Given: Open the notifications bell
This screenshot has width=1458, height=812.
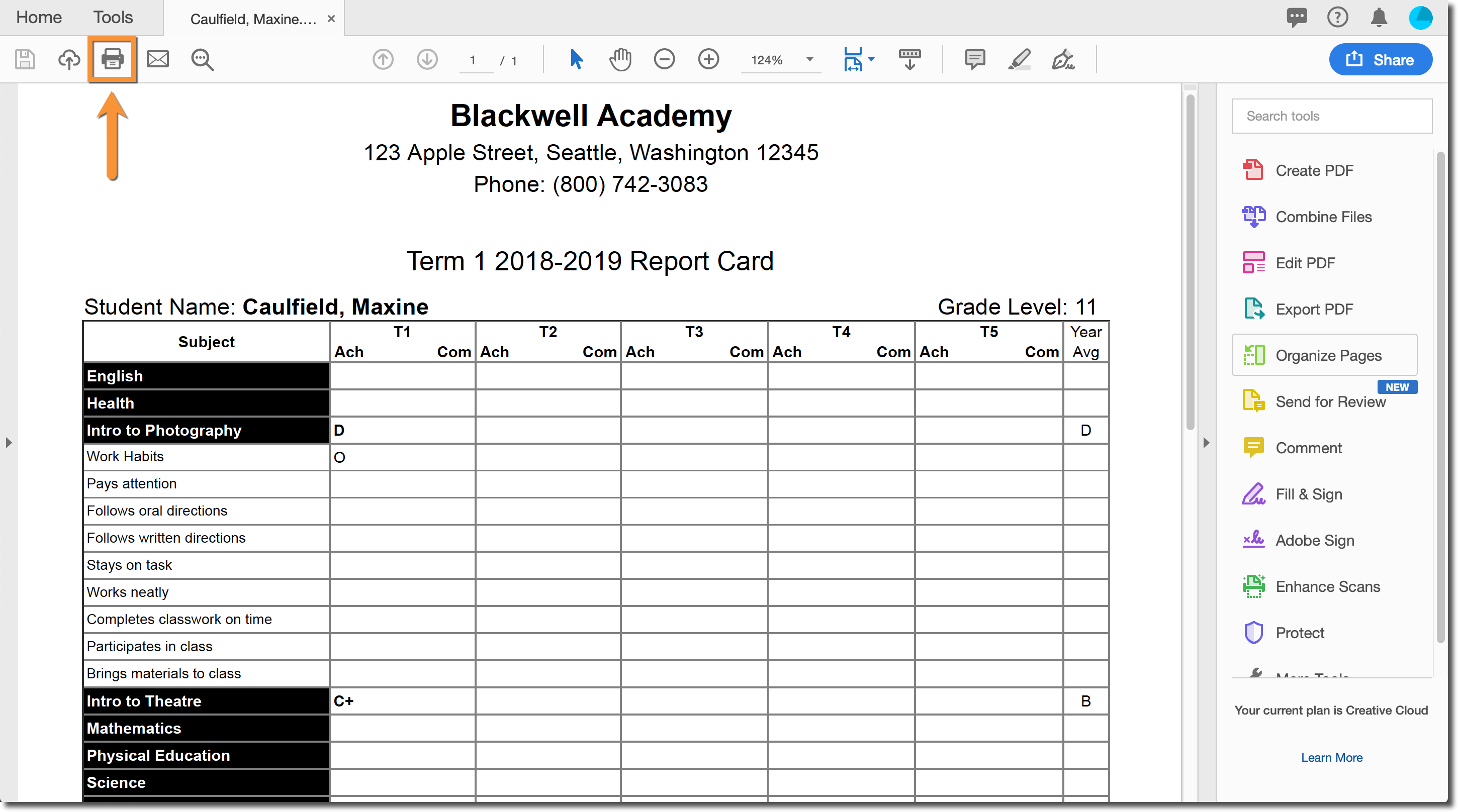Looking at the screenshot, I should (1379, 18).
